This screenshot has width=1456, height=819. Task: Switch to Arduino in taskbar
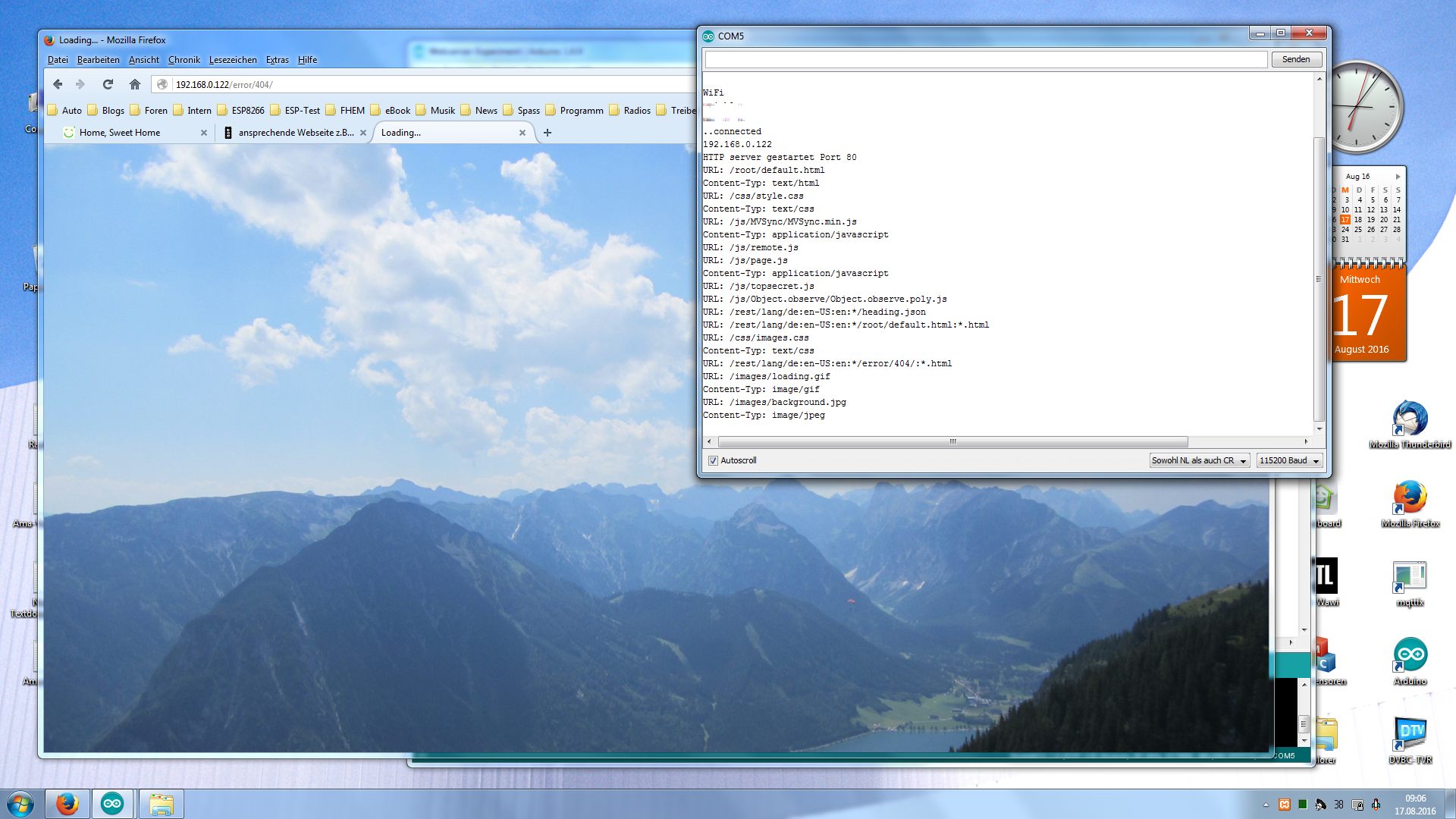click(x=113, y=804)
